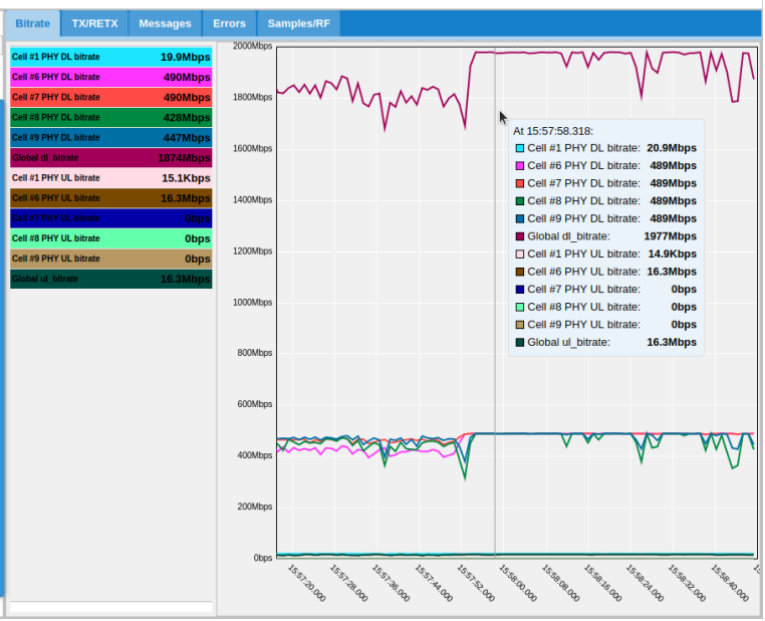The height and width of the screenshot is (621, 765).
Task: Toggle Global ul_bitrate legend entry
Action: [x=111, y=279]
